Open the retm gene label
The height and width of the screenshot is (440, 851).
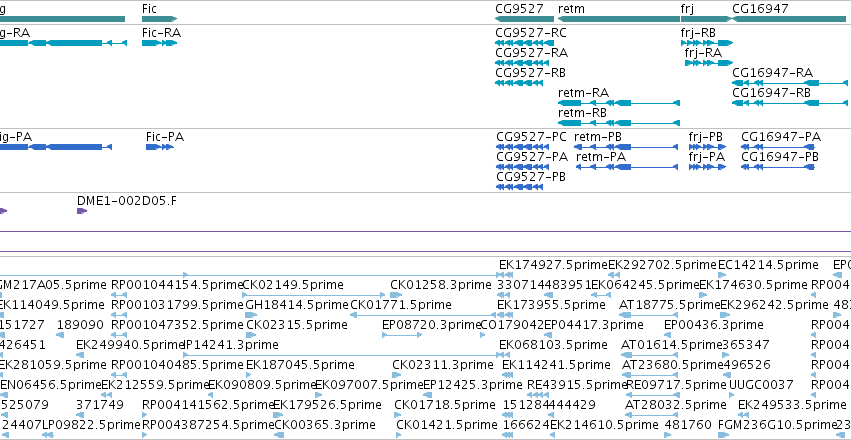[x=571, y=9]
